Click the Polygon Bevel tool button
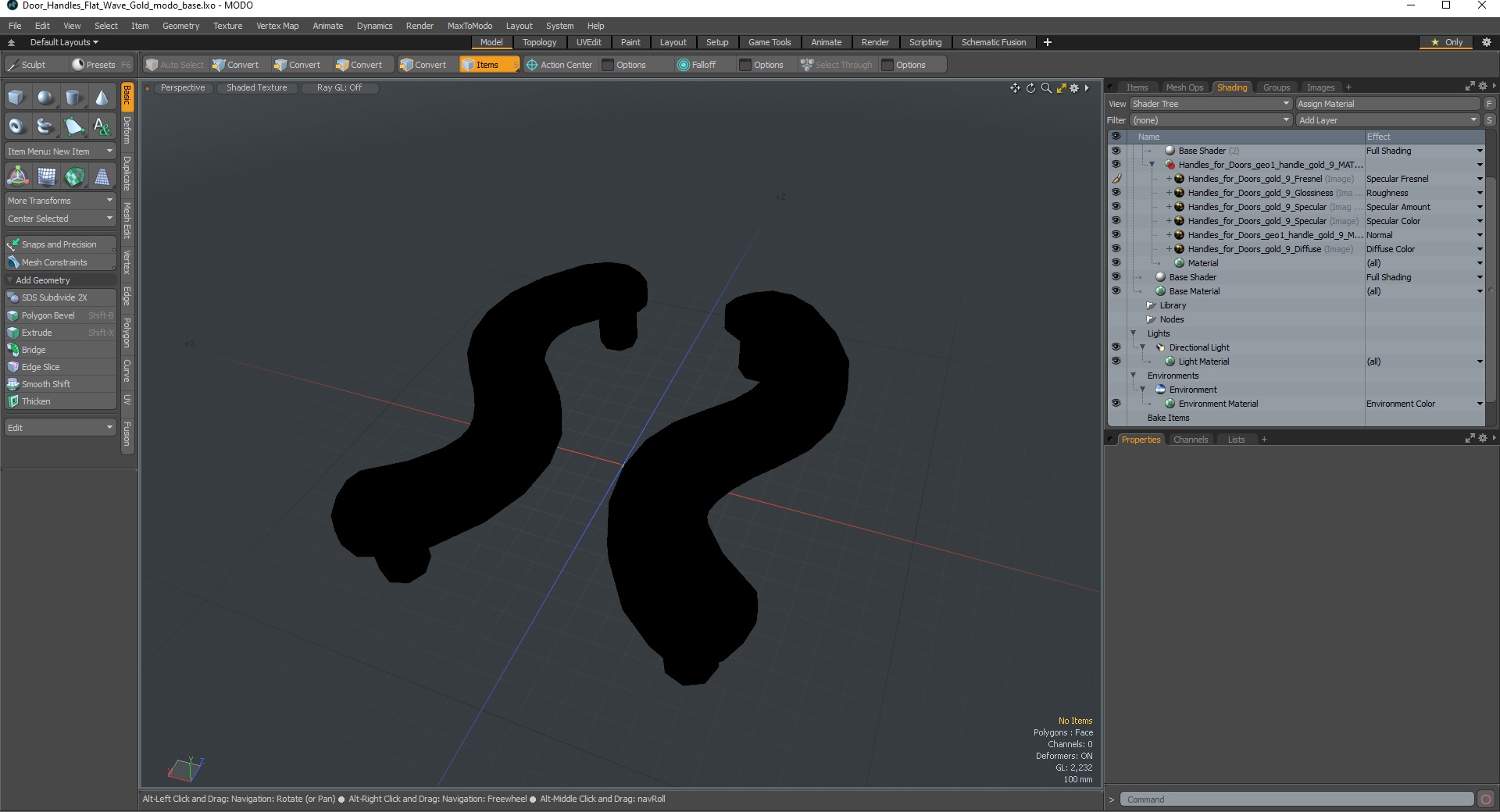 pos(60,315)
